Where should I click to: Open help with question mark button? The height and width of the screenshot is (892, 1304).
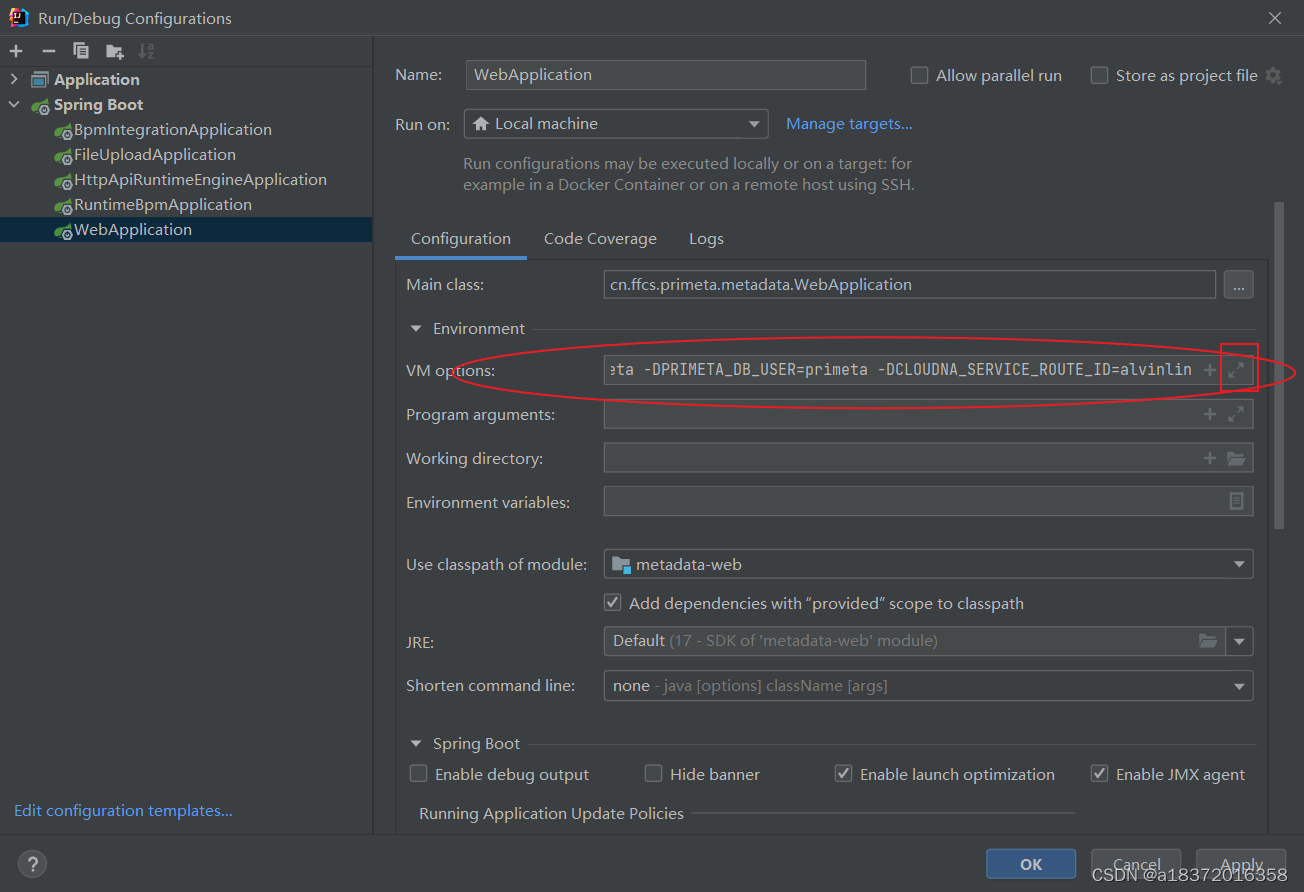pyautogui.click(x=33, y=864)
